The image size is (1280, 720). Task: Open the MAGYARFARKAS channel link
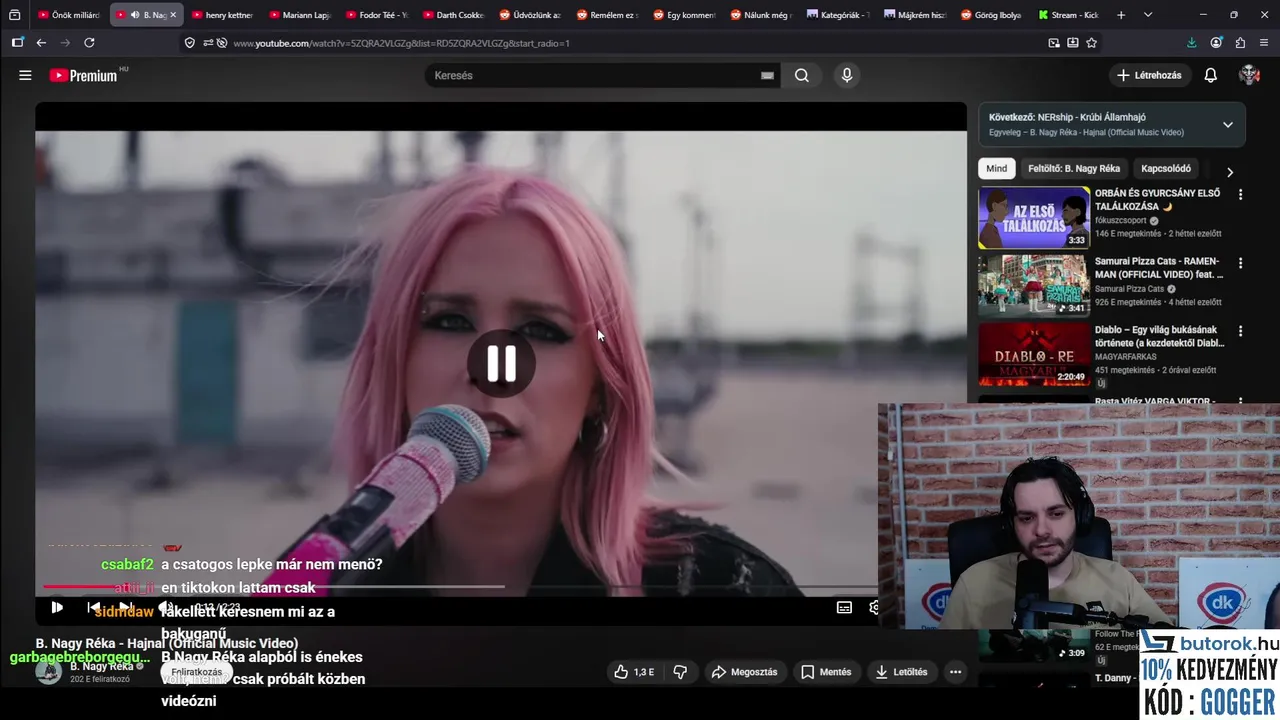coord(1126,356)
